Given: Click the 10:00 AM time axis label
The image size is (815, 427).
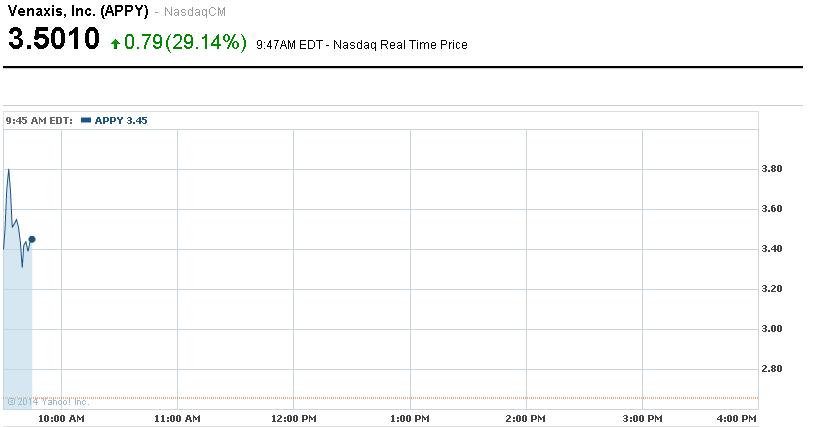Looking at the screenshot, I should click(61, 419).
